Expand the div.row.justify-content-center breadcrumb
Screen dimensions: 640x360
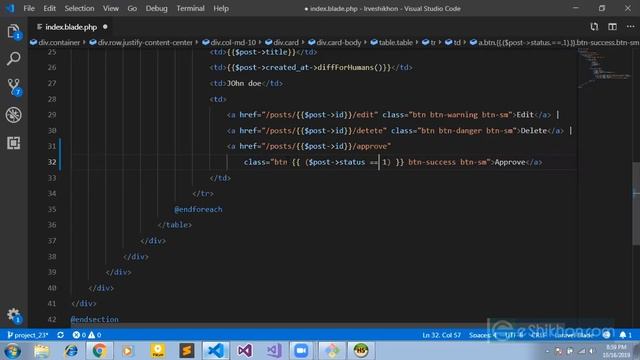[x=141, y=42]
